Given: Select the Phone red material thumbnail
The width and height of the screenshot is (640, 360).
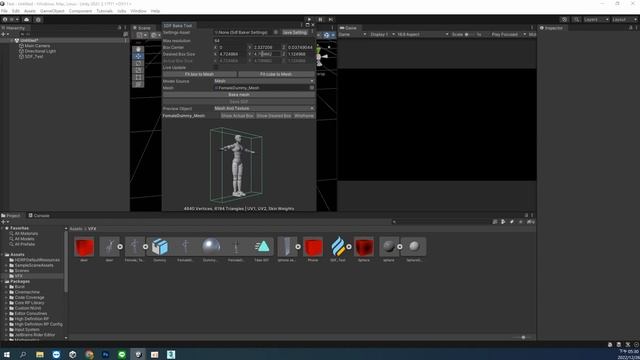Looking at the screenshot, I should click(313, 247).
